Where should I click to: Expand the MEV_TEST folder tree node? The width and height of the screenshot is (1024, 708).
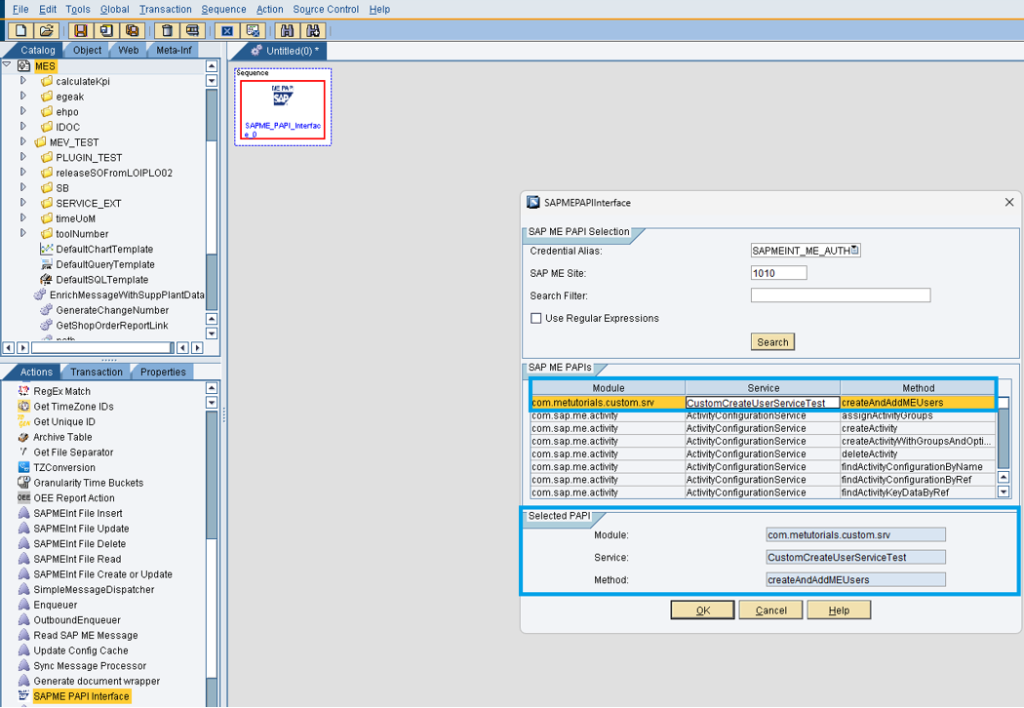(23, 142)
